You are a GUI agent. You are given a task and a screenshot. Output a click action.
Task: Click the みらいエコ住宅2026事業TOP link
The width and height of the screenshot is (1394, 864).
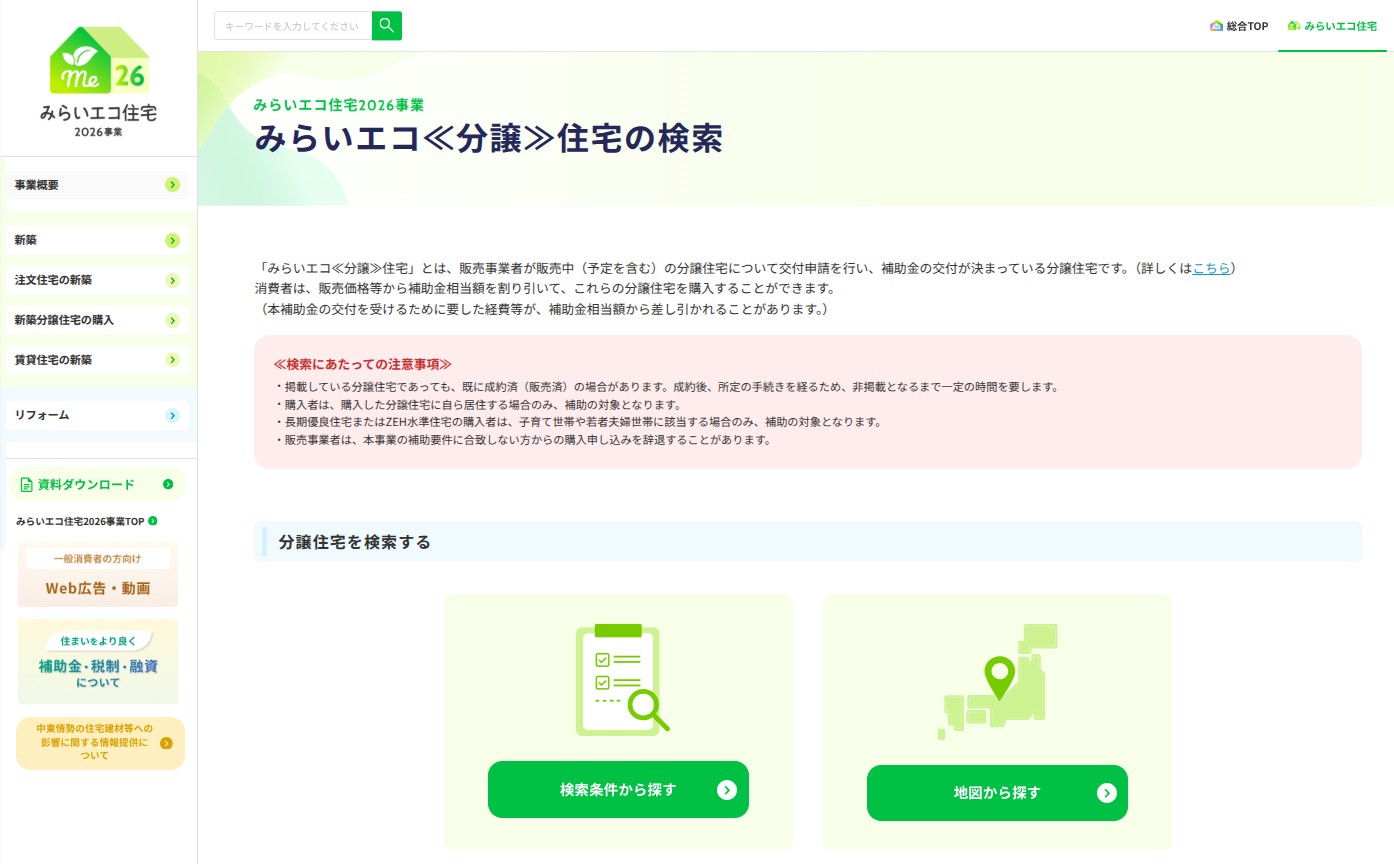pyautogui.click(x=87, y=521)
